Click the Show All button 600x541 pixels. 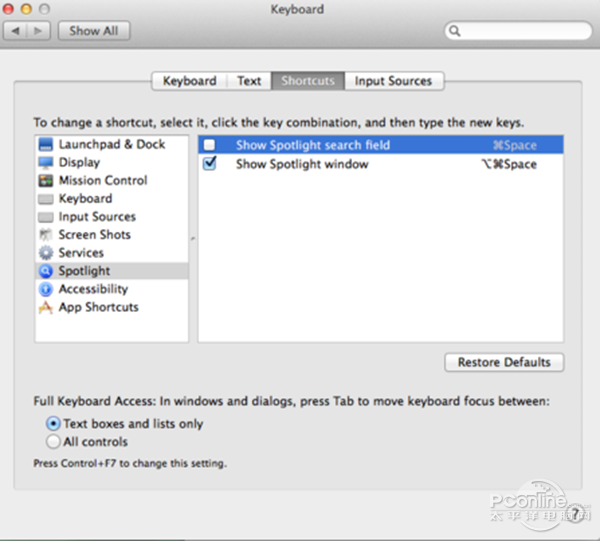[x=93, y=31]
